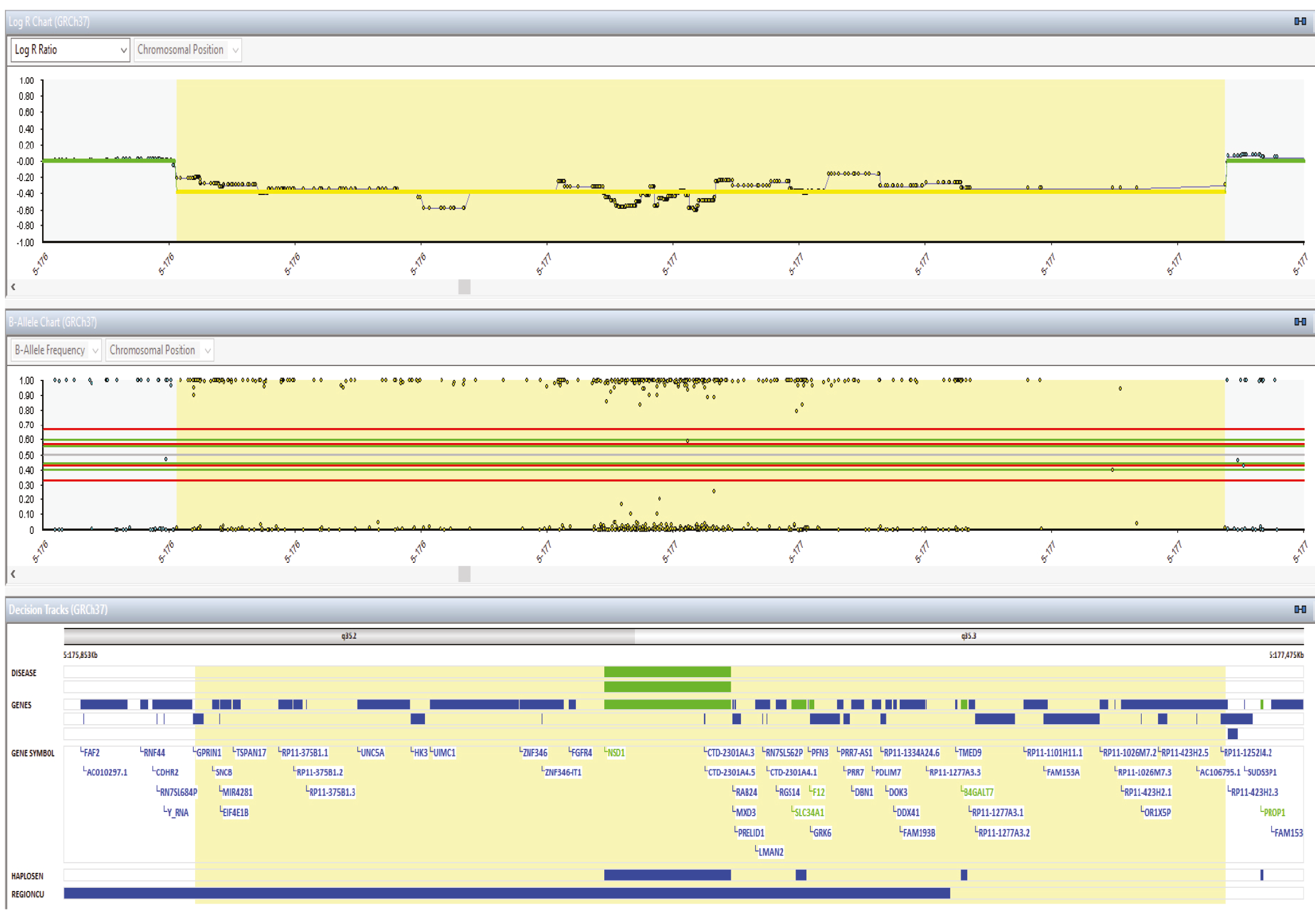Open the Log R Ratio dropdown
This screenshot has width=1315, height=924.
pos(70,50)
